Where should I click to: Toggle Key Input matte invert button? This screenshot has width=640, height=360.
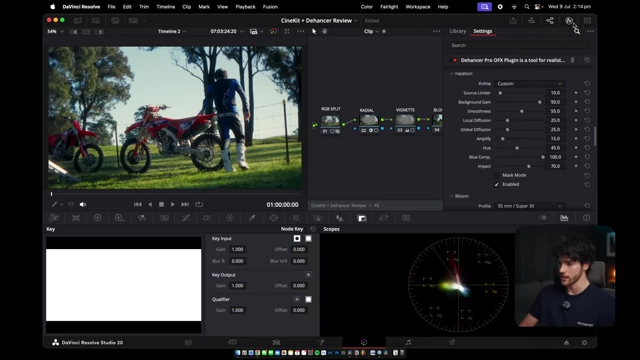297,238
